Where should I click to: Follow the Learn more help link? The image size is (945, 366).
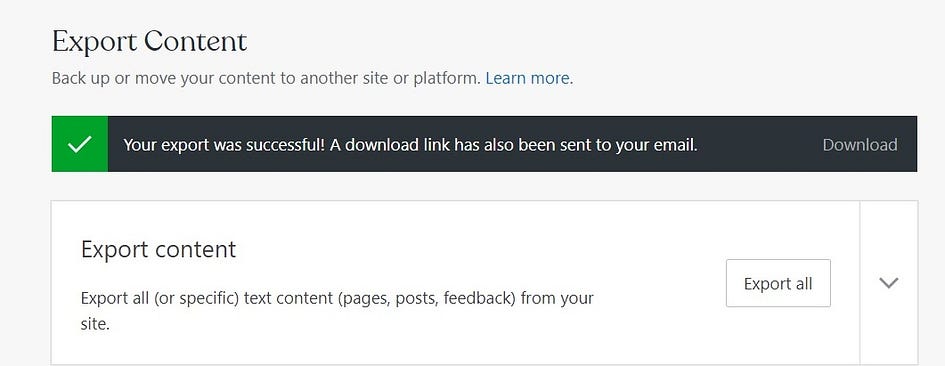tap(527, 78)
